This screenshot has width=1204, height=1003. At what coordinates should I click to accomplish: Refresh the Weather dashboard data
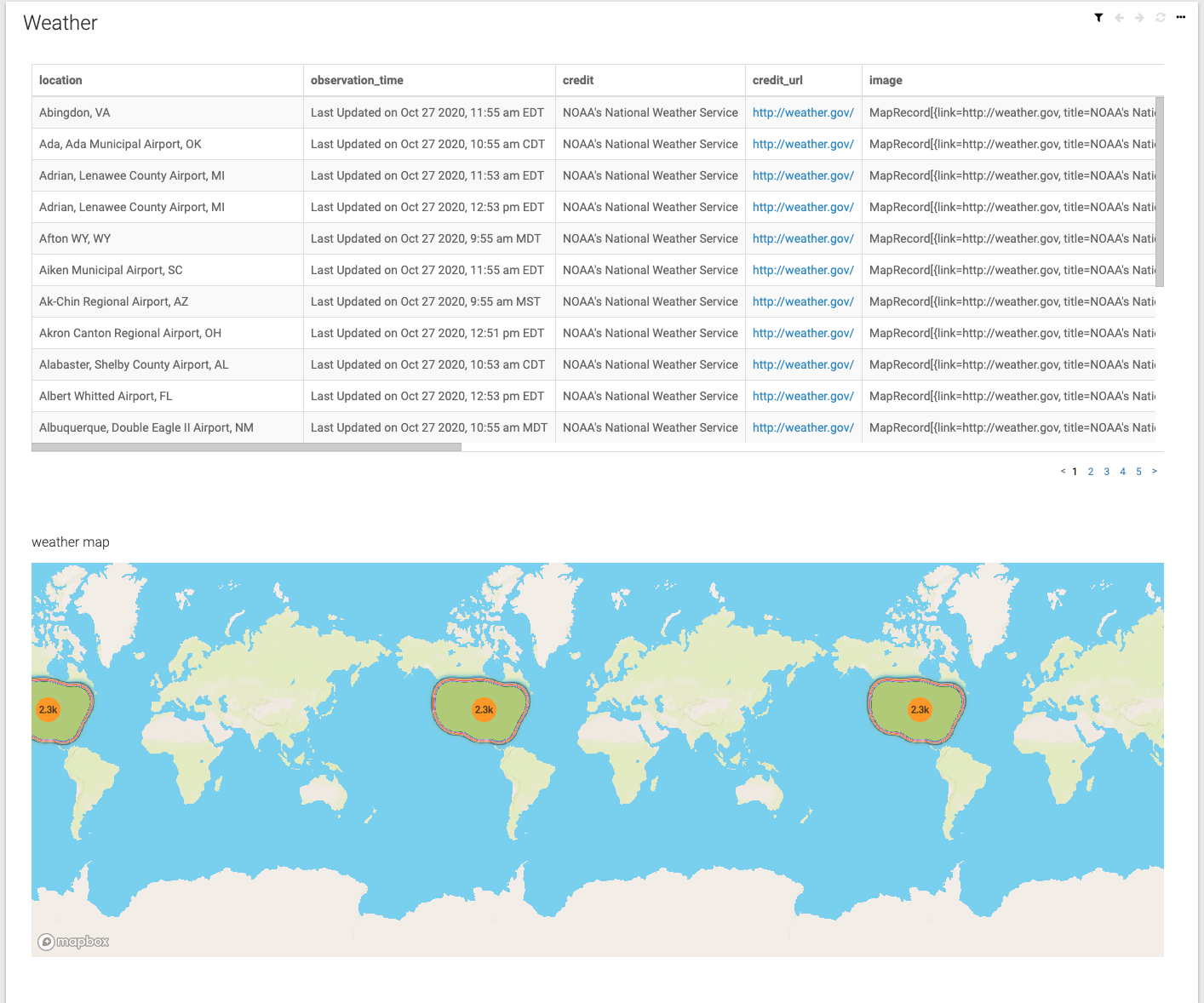[1160, 17]
